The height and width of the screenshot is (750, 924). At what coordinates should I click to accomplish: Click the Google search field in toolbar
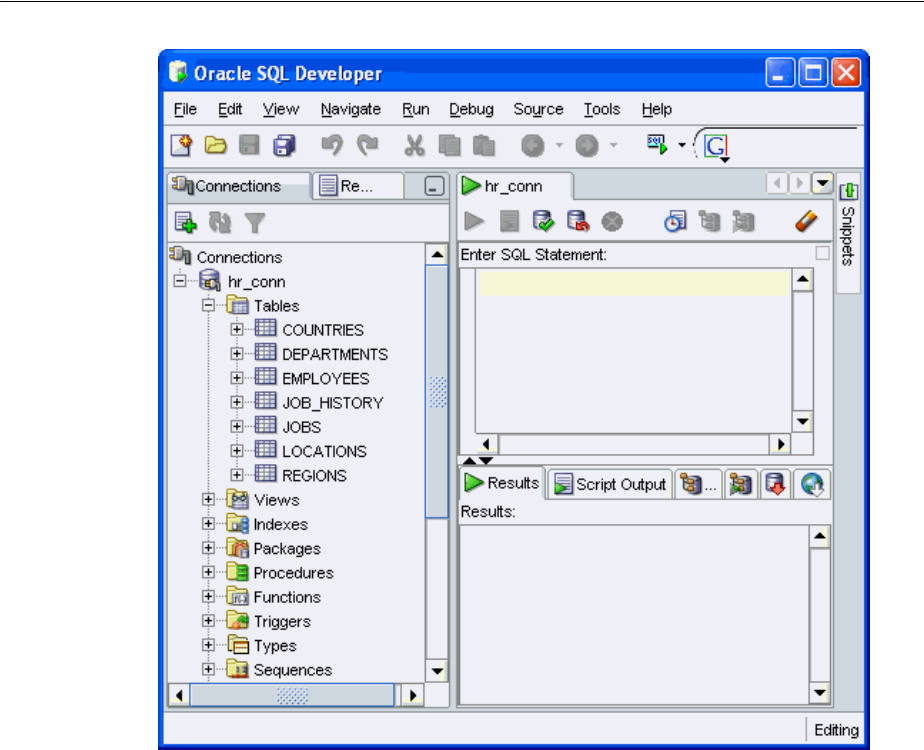coord(793,146)
